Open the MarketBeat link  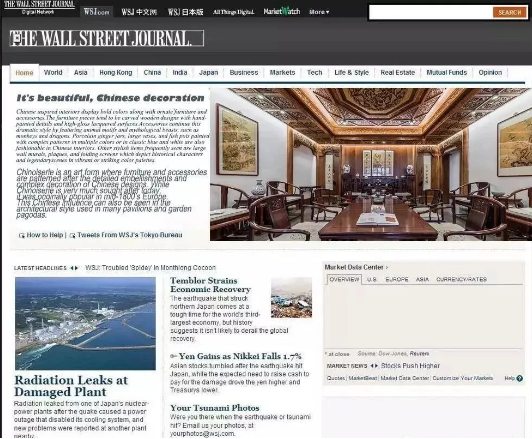pos(363,378)
